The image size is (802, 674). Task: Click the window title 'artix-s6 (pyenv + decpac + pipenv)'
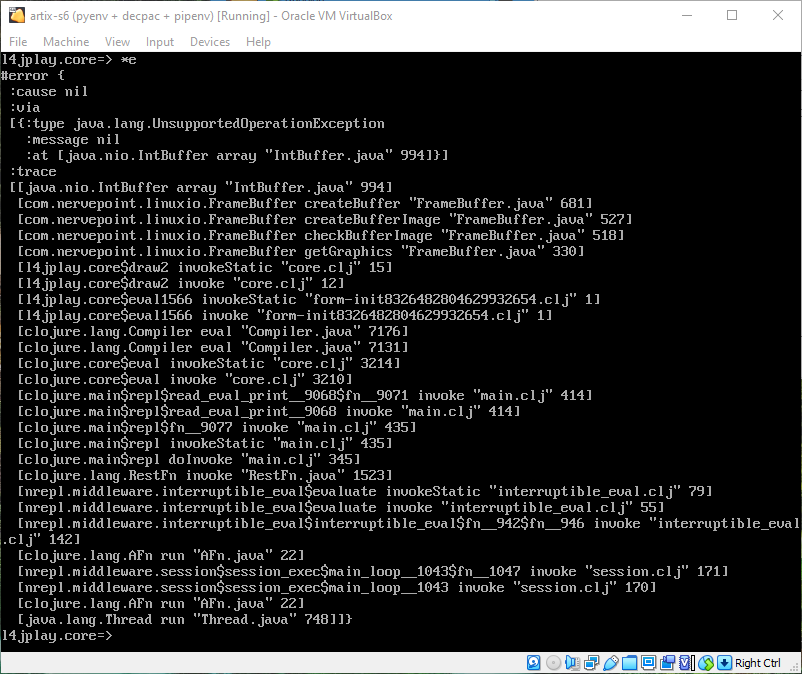click(x=122, y=16)
